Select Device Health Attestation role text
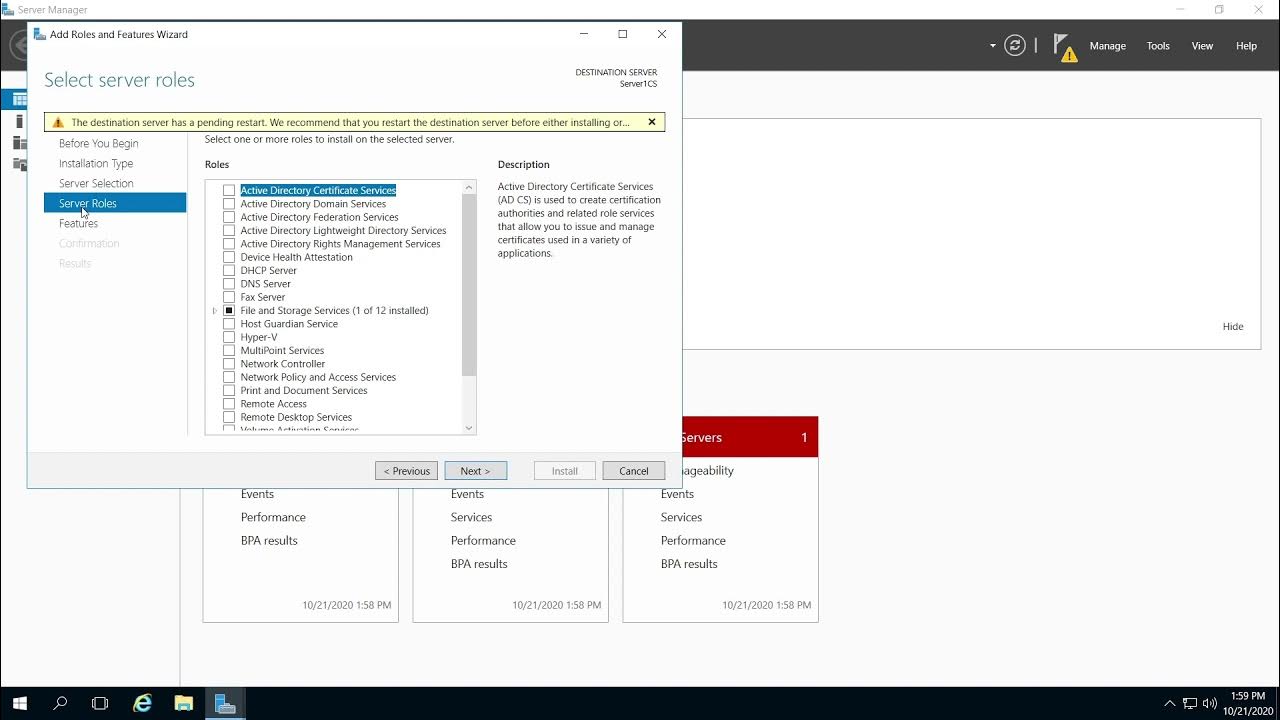The width and height of the screenshot is (1280, 720). click(296, 257)
